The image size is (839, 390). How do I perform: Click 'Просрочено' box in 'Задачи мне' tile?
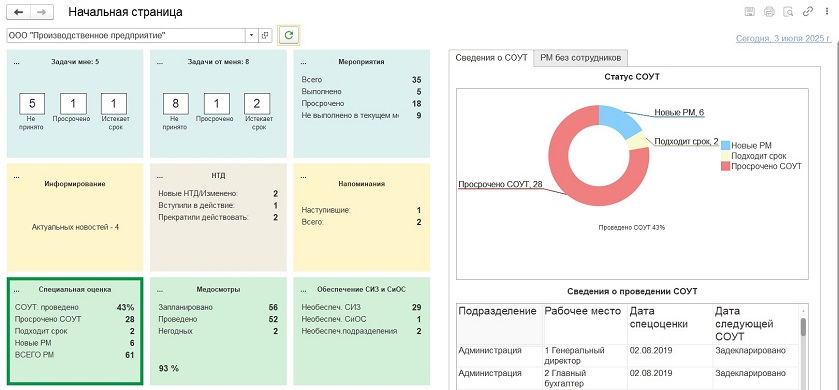coord(73,104)
